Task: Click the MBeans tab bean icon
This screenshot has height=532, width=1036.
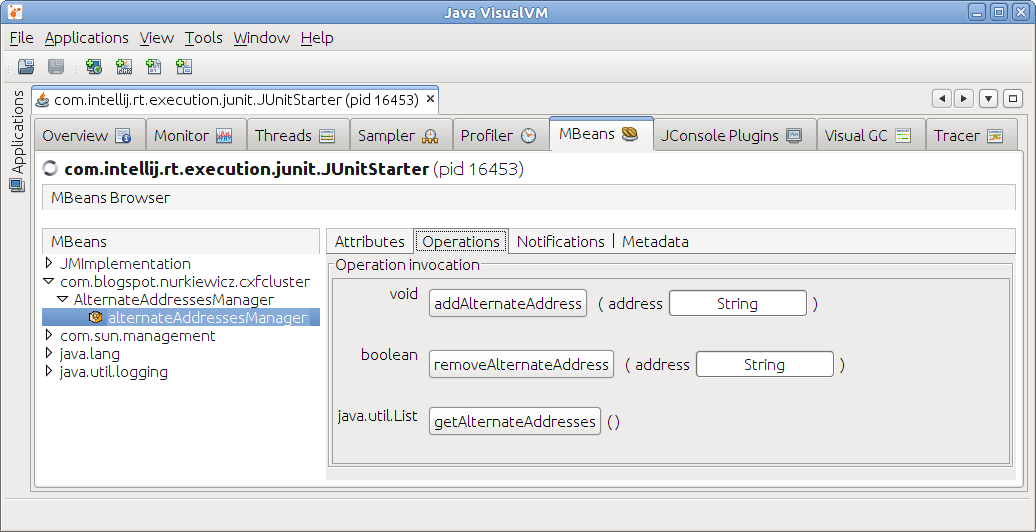Action: coord(630,134)
